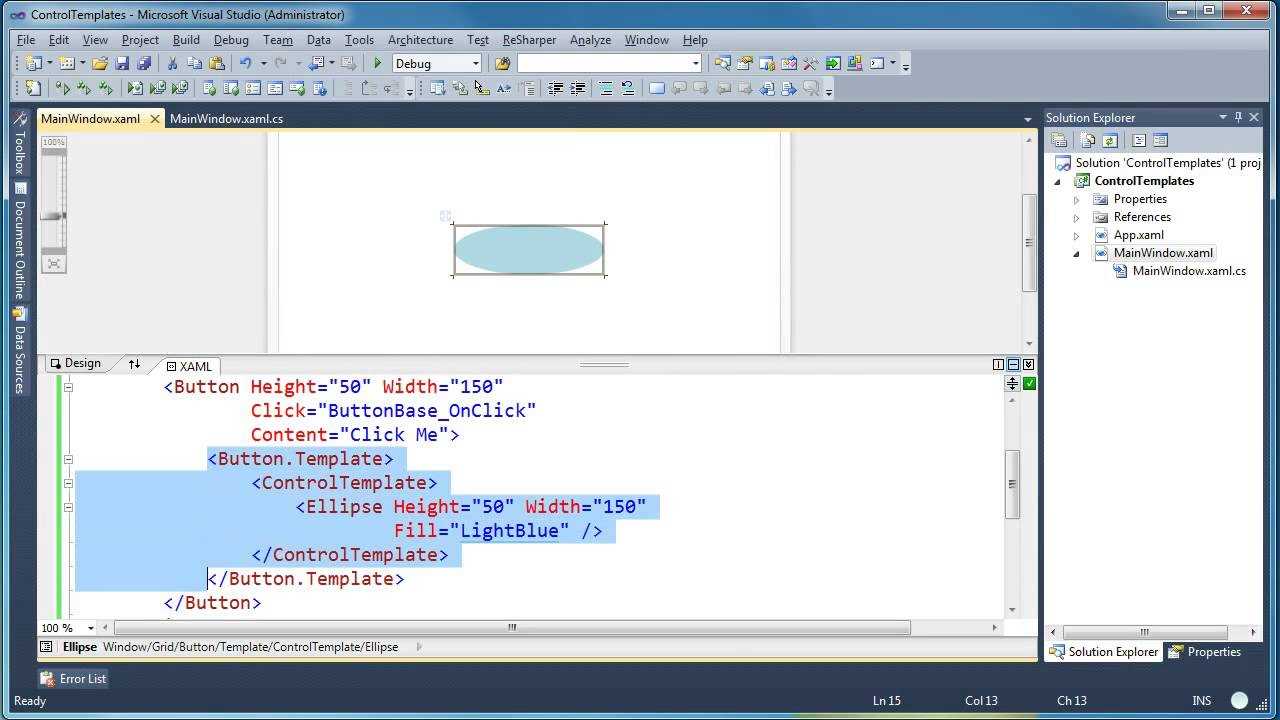
Task: Open the Debug configuration dropdown
Action: [x=474, y=63]
